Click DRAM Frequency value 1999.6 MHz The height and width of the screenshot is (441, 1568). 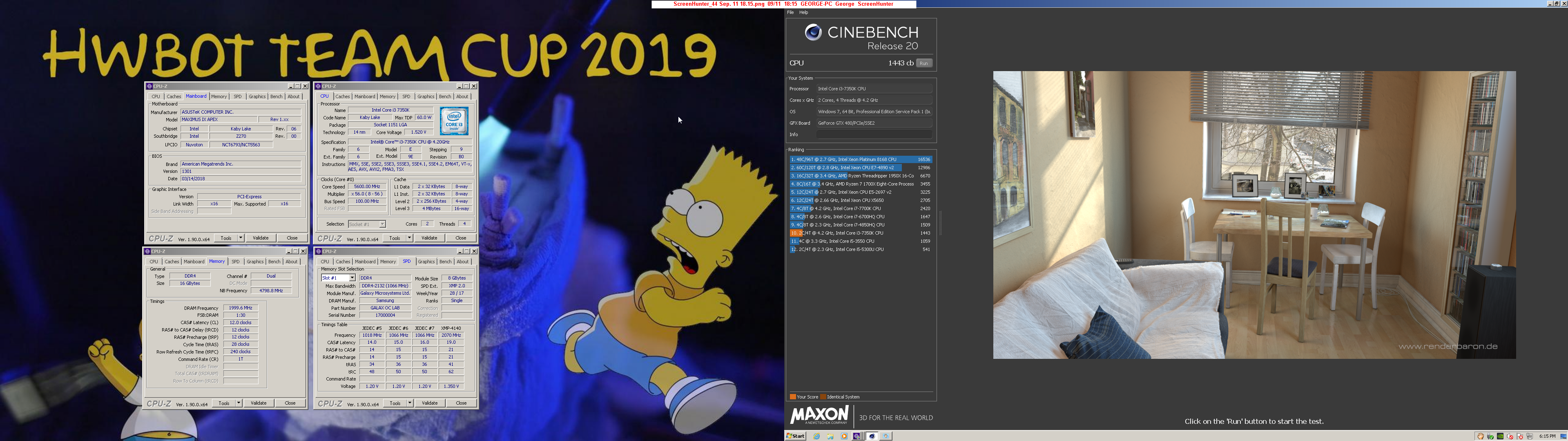click(241, 308)
